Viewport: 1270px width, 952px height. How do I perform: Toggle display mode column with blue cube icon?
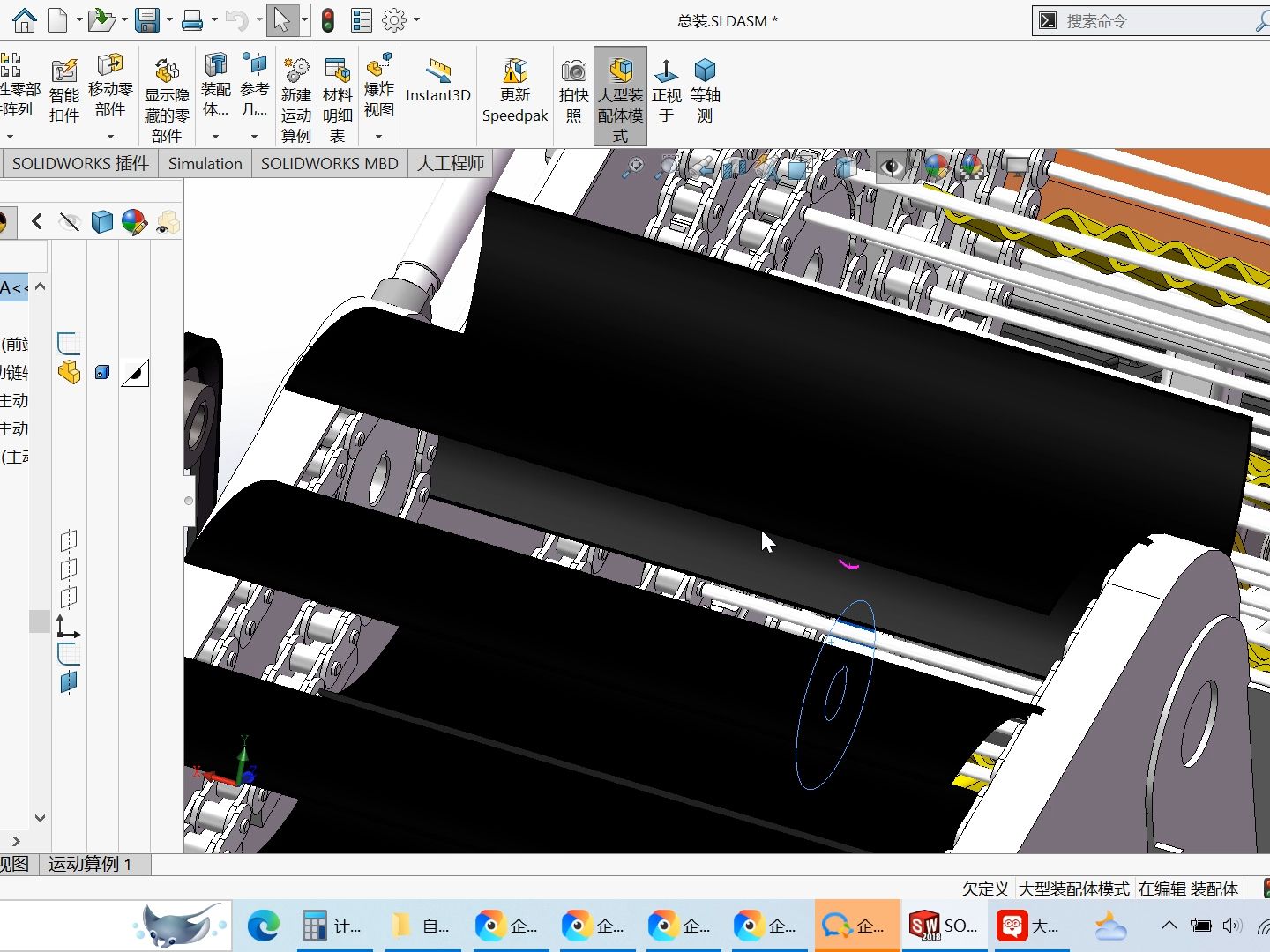click(102, 222)
